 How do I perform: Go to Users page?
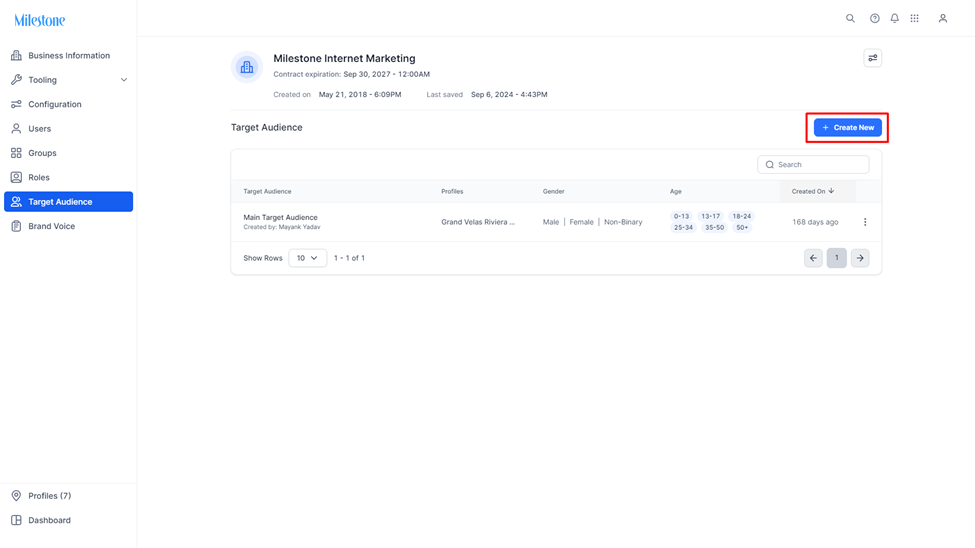68,129
